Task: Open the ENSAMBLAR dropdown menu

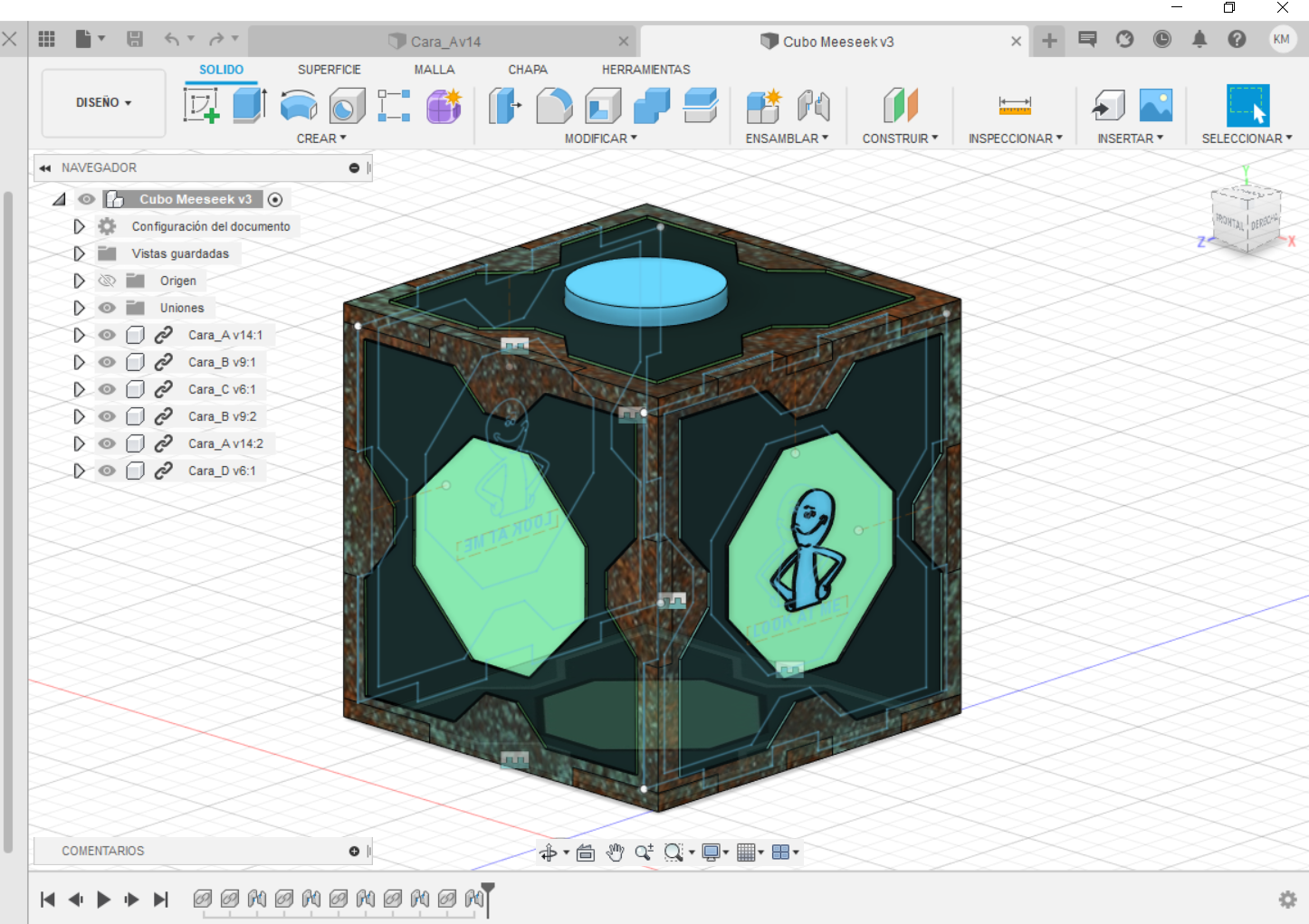Action: (x=787, y=138)
